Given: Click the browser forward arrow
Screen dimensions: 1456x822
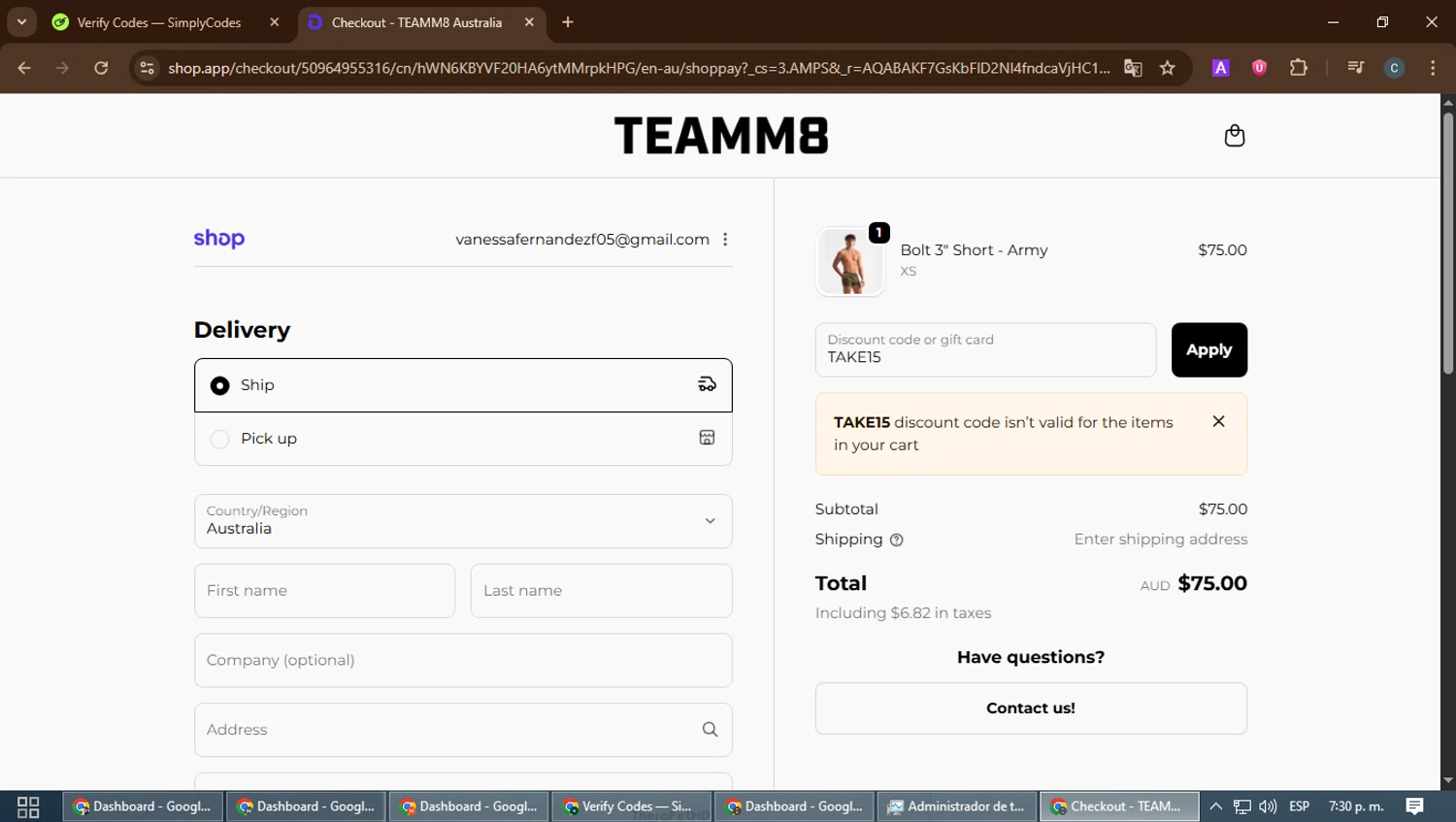Looking at the screenshot, I should 62,67.
